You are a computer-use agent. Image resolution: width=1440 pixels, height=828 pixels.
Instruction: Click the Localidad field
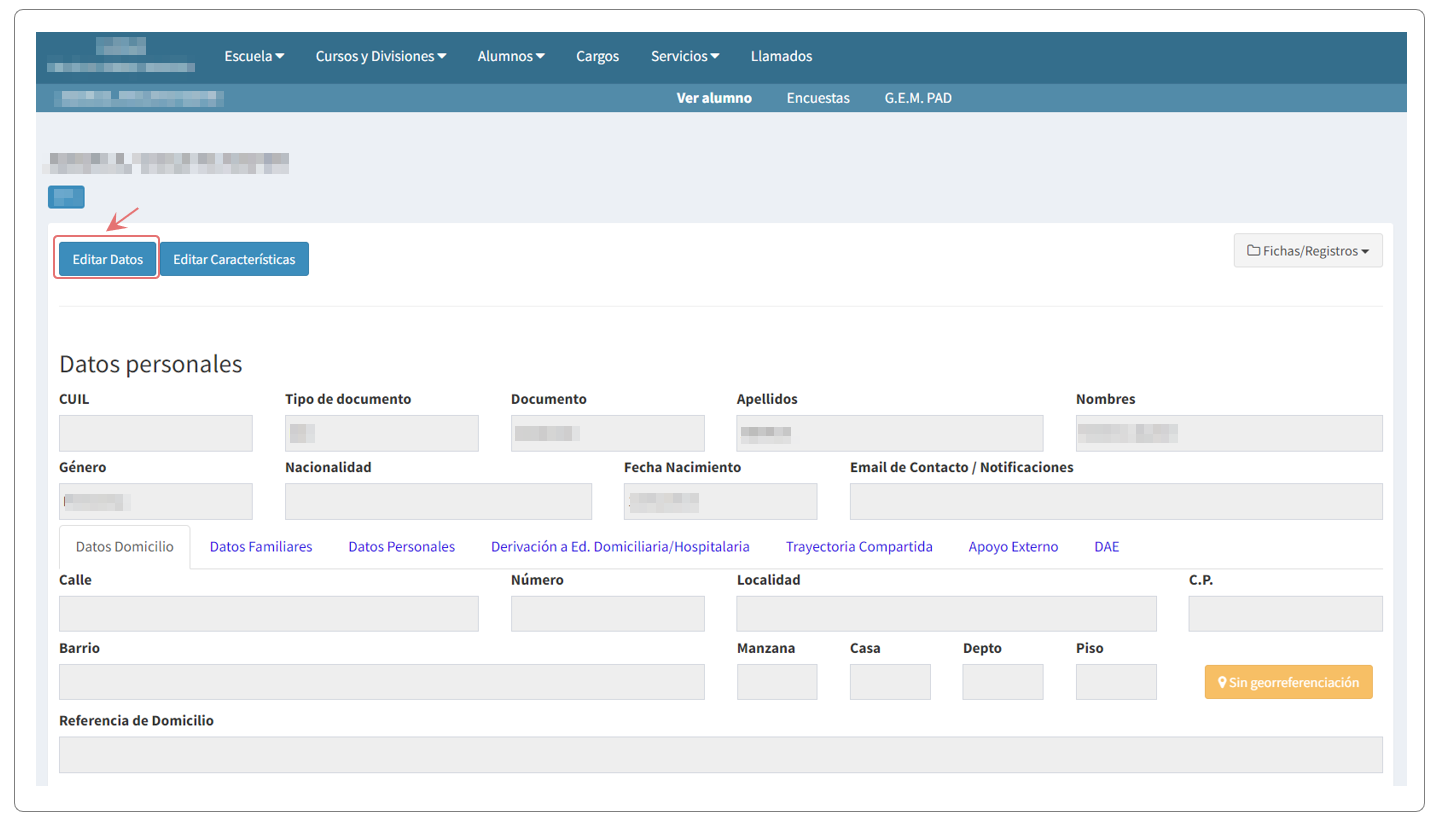pyautogui.click(x=947, y=613)
